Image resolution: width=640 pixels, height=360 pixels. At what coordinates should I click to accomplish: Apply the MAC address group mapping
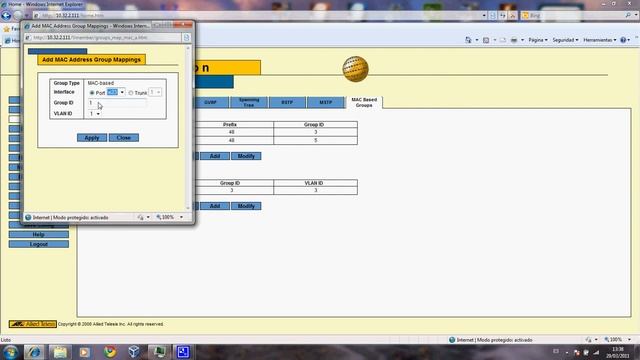92,138
